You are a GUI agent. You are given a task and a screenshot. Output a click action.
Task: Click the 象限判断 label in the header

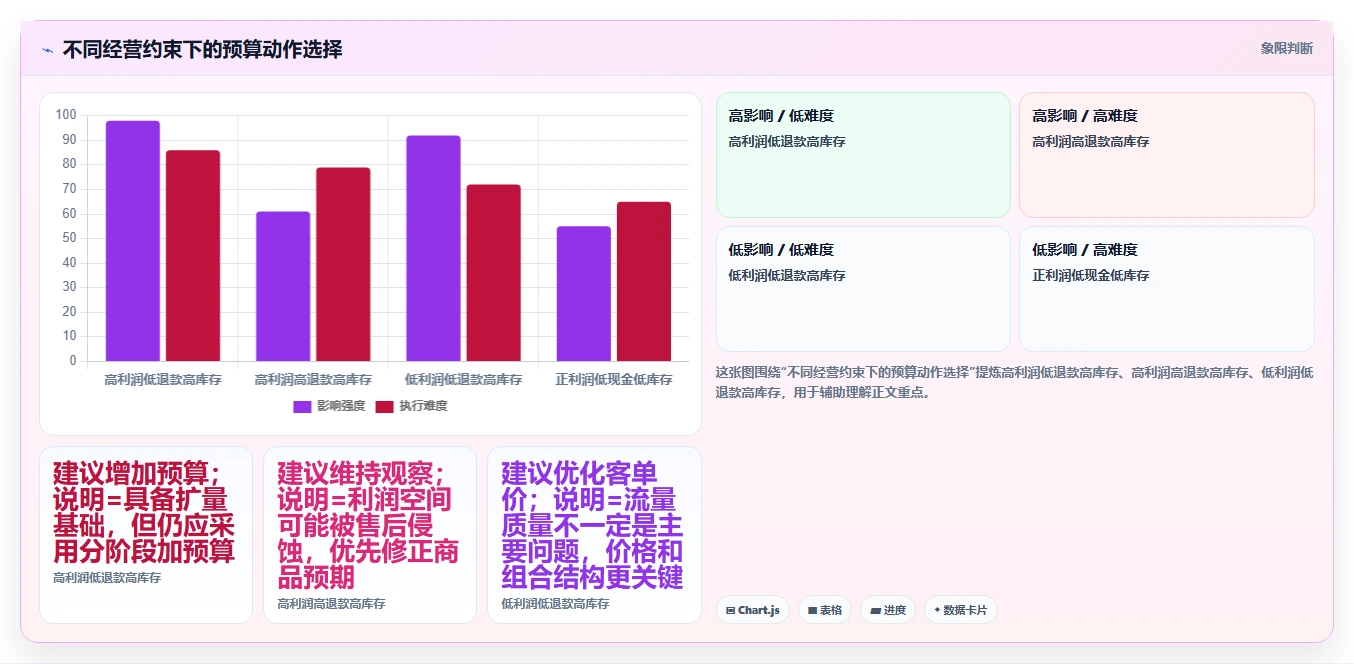pos(1286,48)
